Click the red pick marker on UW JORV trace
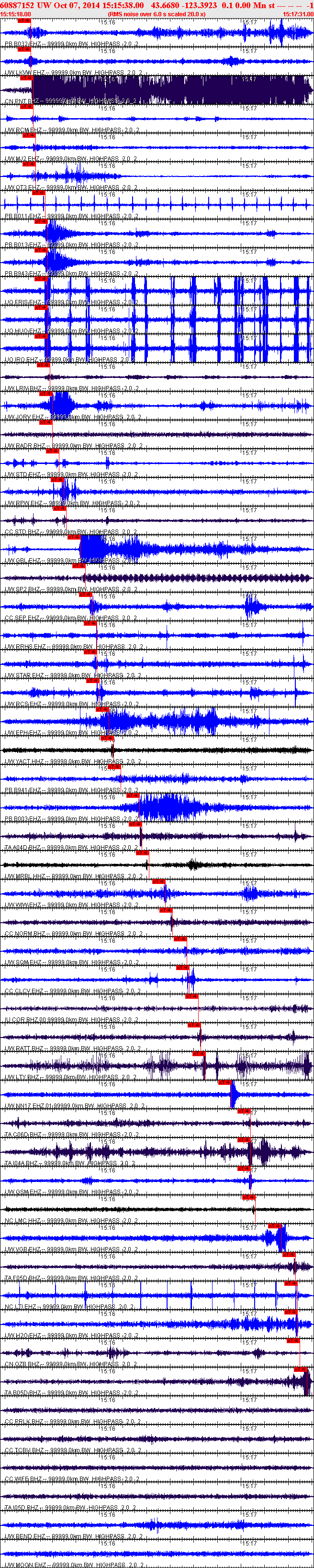The width and height of the screenshot is (314, 1568). (45, 394)
